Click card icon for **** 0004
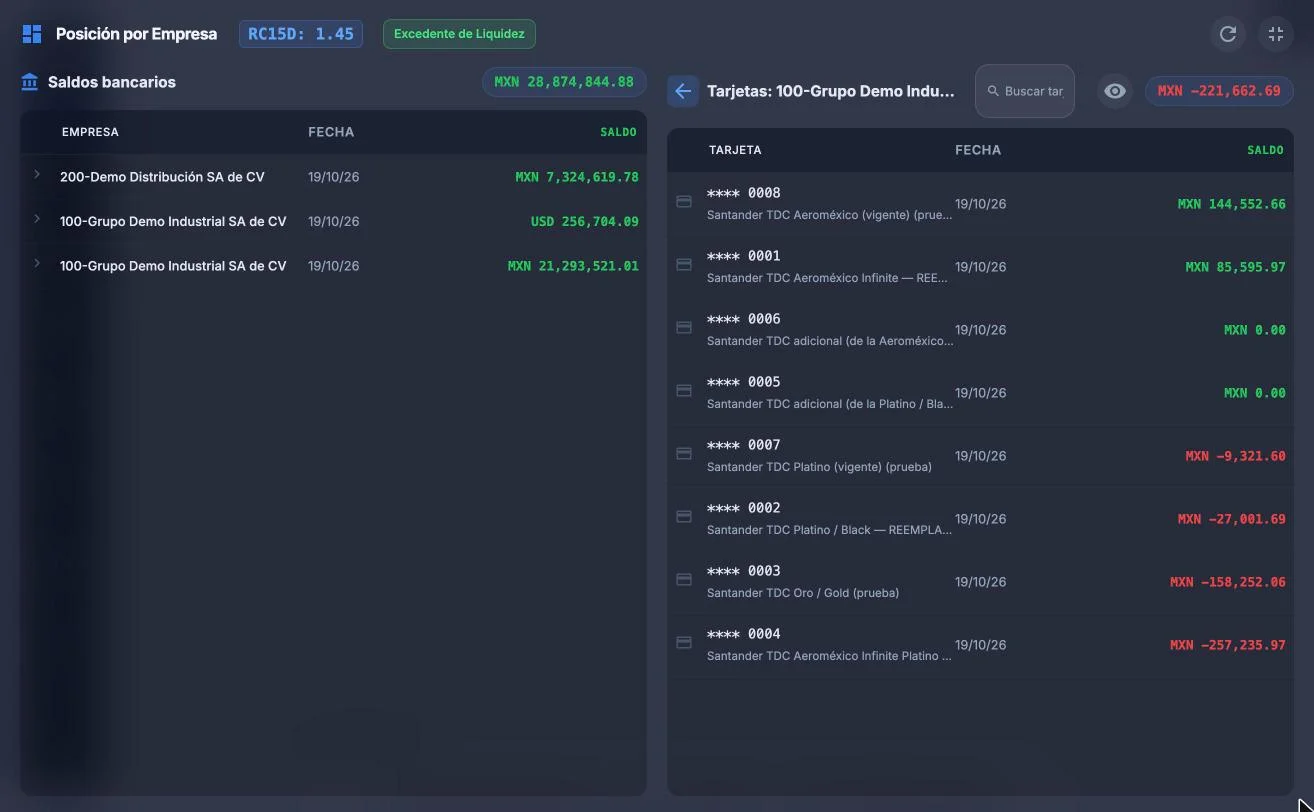Image resolution: width=1314 pixels, height=812 pixels. coord(684,642)
